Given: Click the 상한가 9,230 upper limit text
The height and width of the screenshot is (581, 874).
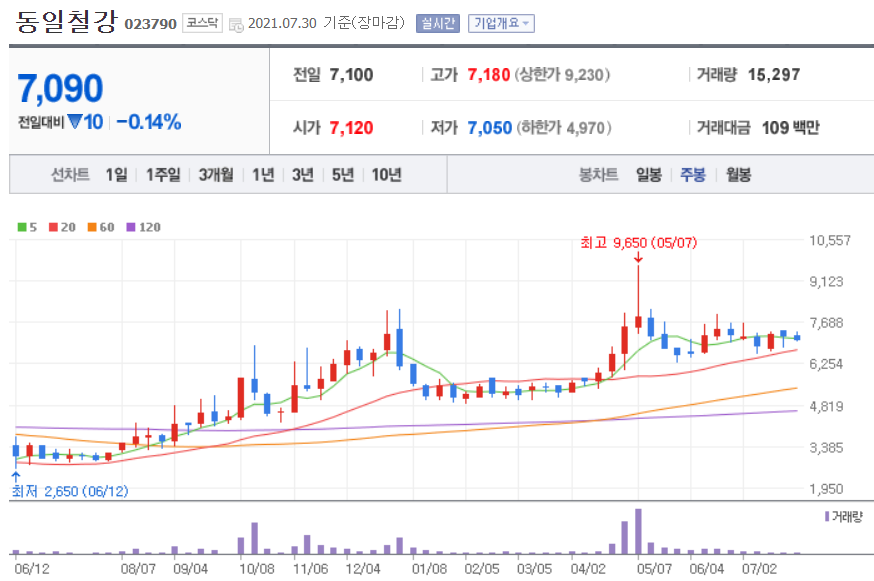Looking at the screenshot, I should pyautogui.click(x=562, y=75).
